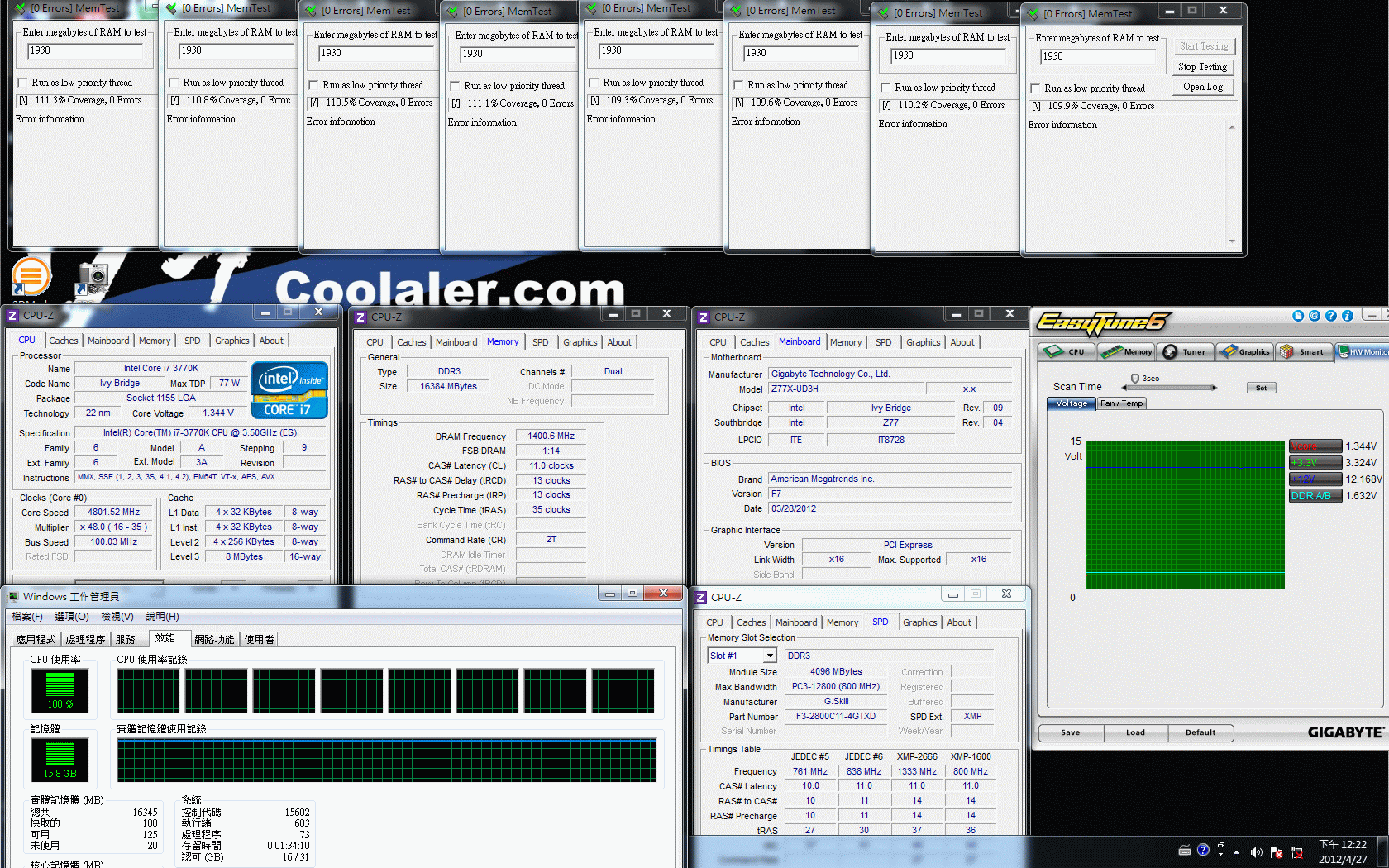Click MemTest error information scrollbar down arrow
This screenshot has width=1389, height=868.
(1232, 241)
